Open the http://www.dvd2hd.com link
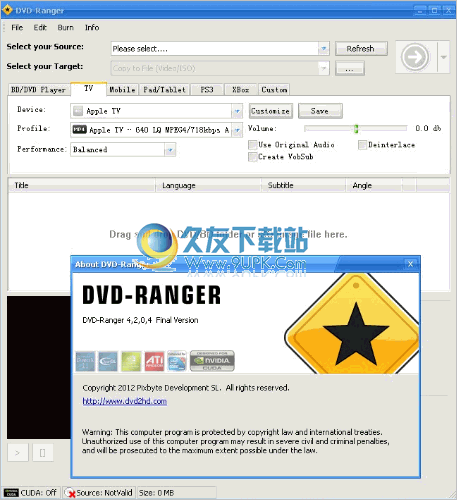Image resolution: width=457 pixels, height=500 pixels. pos(125,401)
